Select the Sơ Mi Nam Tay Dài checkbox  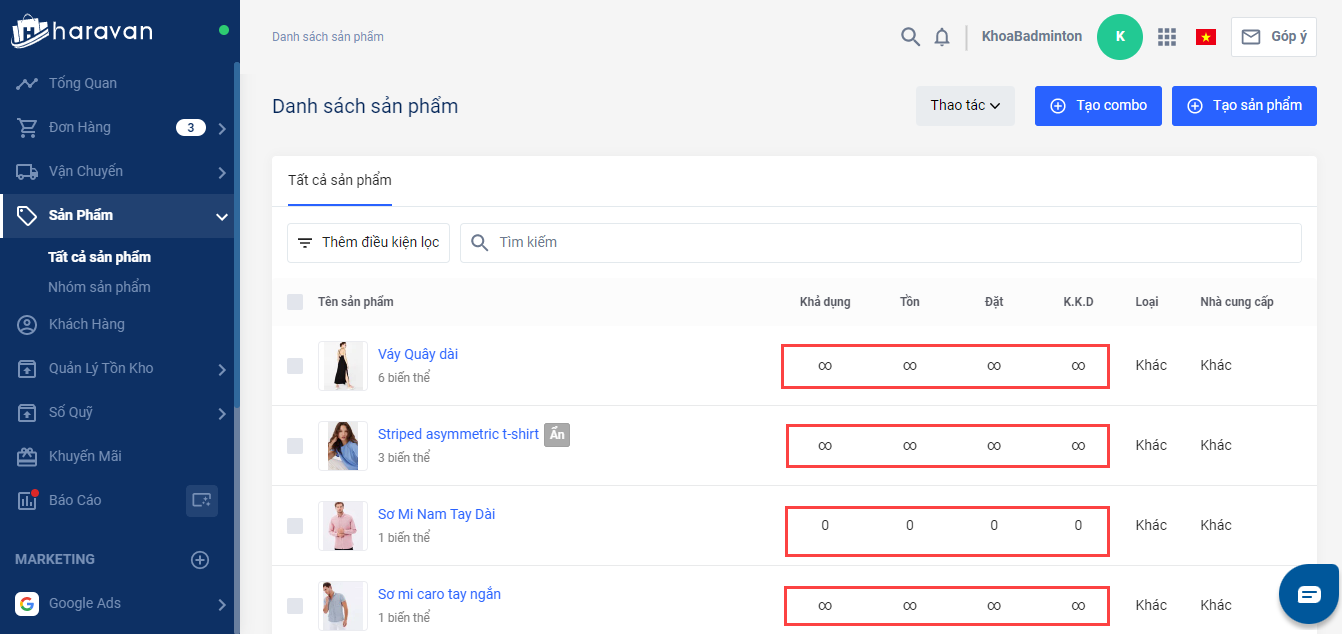tap(295, 526)
